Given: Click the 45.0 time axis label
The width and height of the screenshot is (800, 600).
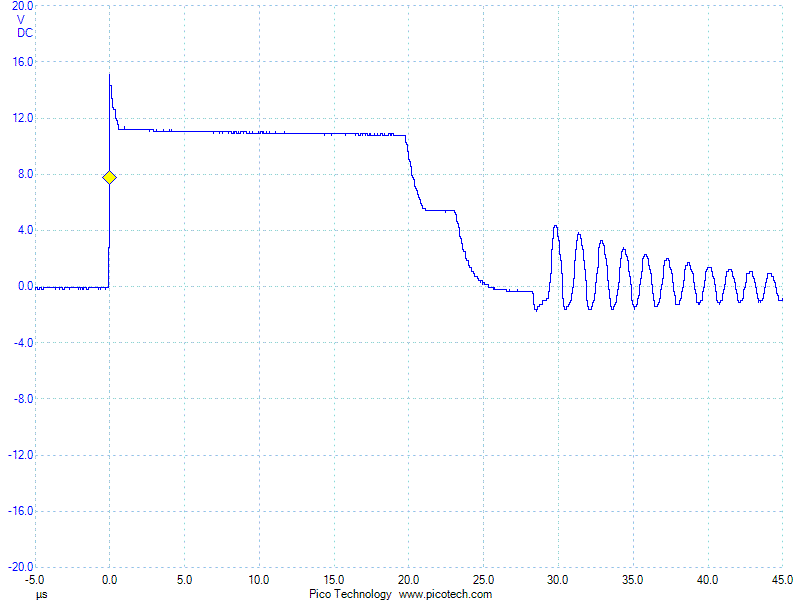Looking at the screenshot, I should 782,580.
